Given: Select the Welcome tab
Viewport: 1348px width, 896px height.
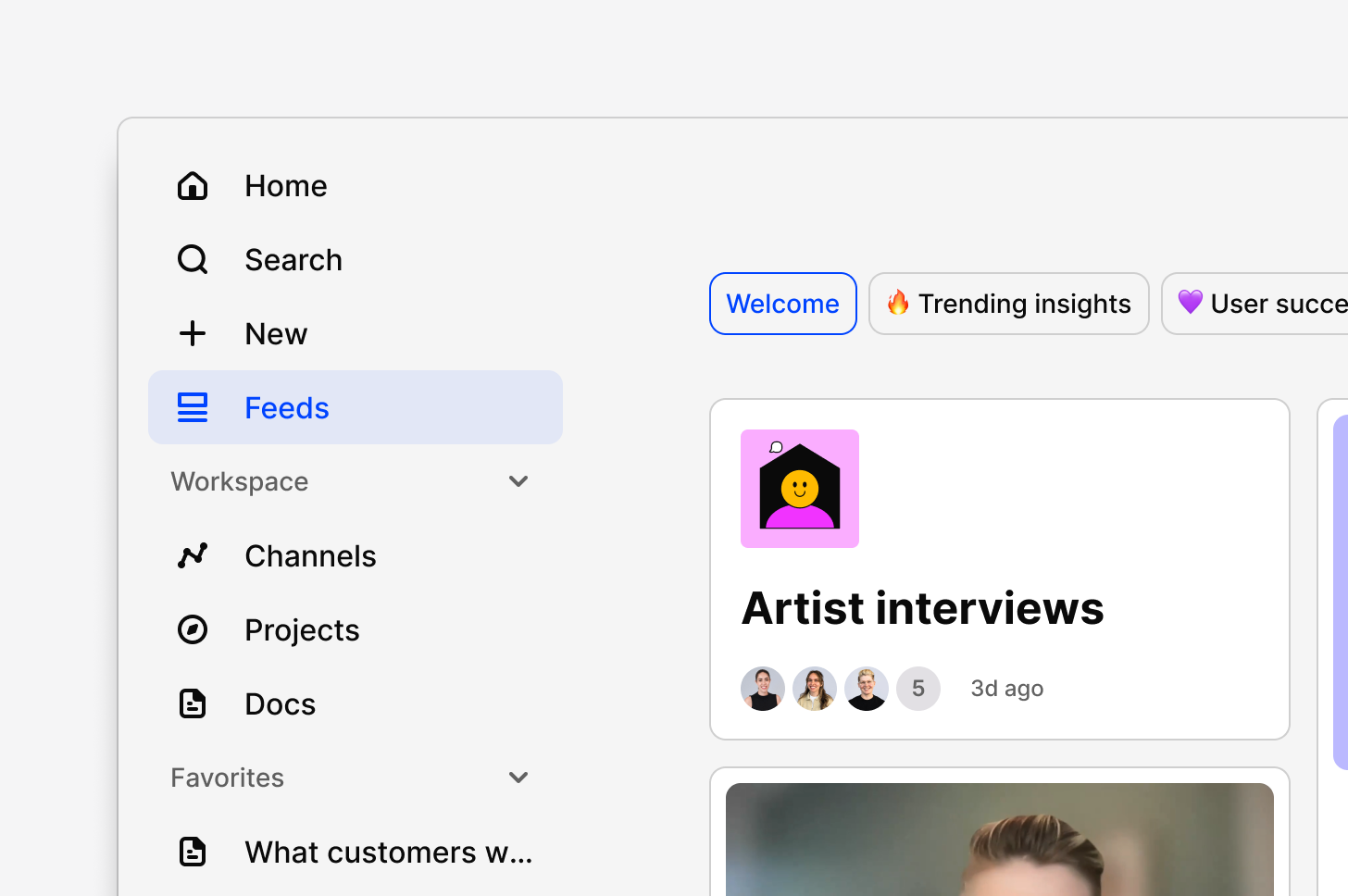Looking at the screenshot, I should point(783,304).
